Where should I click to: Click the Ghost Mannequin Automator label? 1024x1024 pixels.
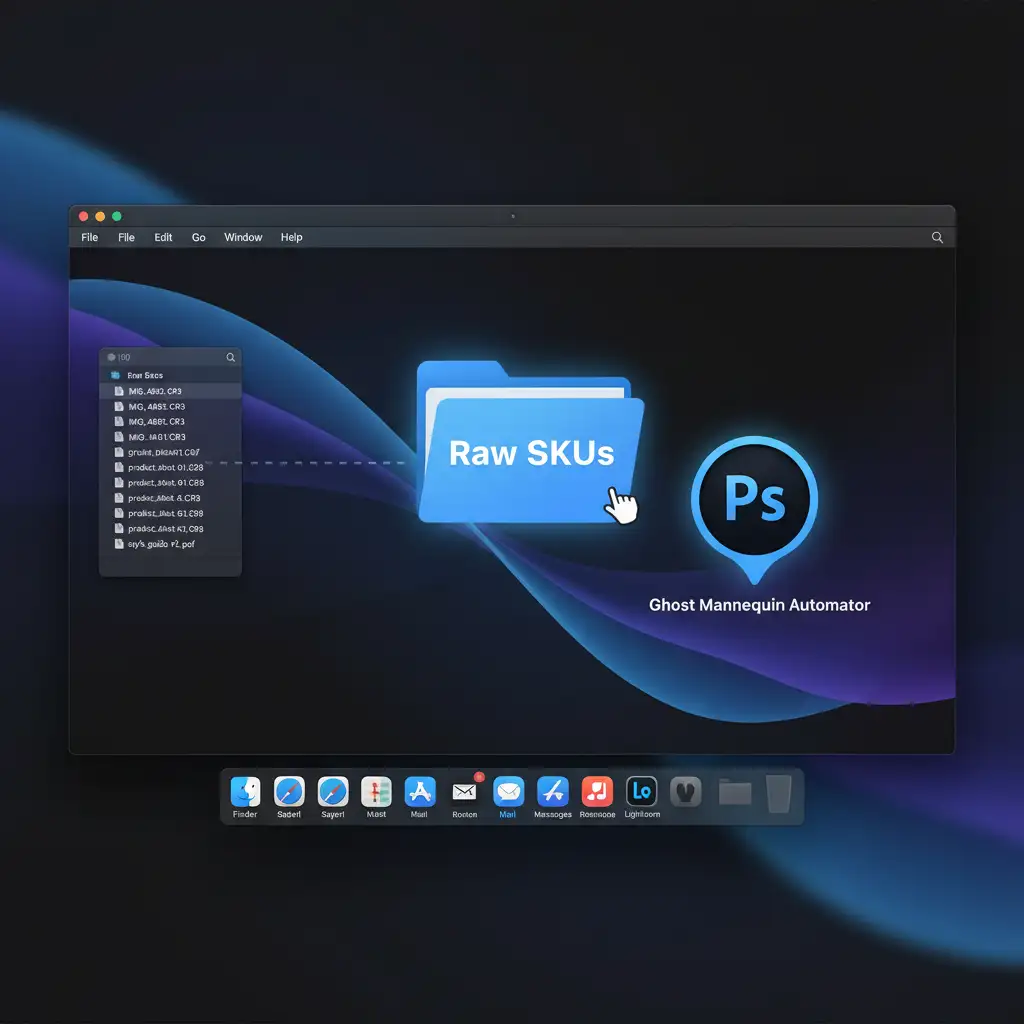pyautogui.click(x=759, y=605)
